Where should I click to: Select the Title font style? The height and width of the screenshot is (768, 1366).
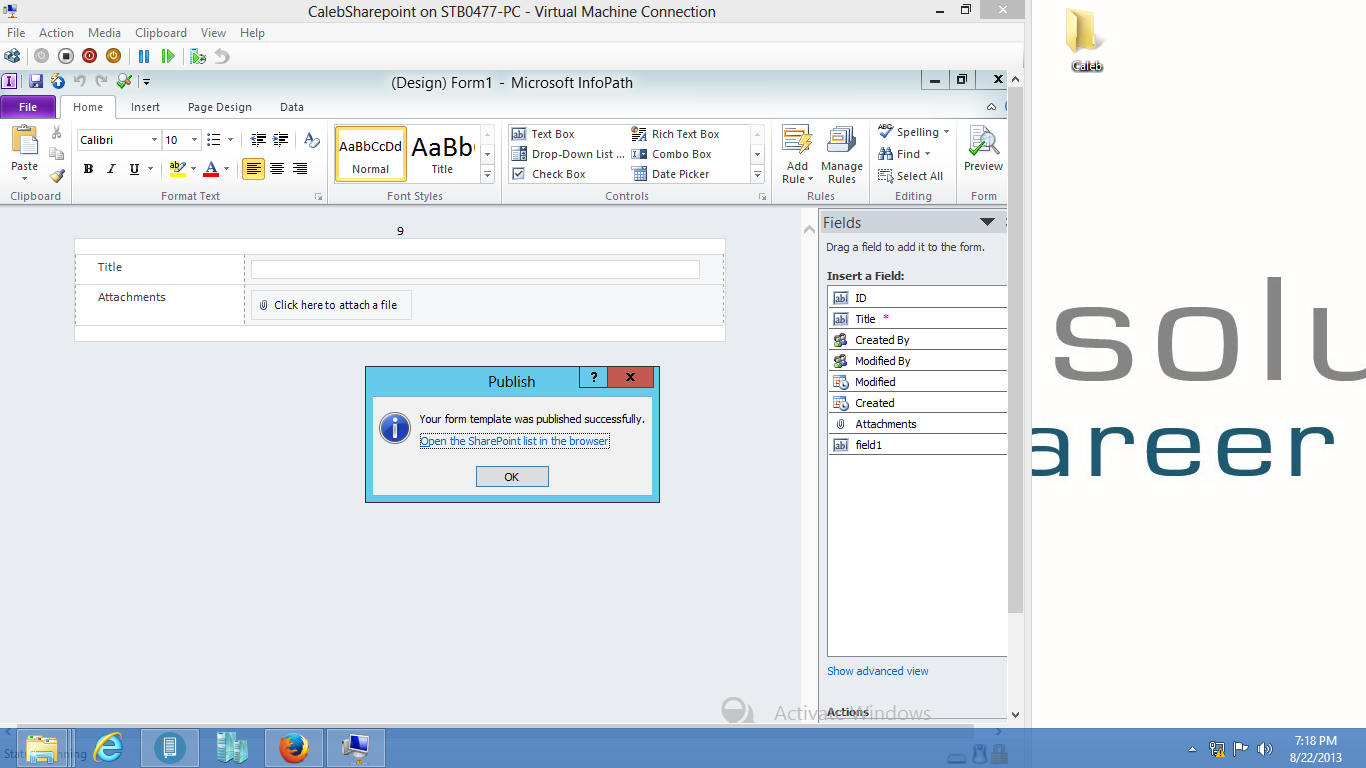[x=442, y=154]
